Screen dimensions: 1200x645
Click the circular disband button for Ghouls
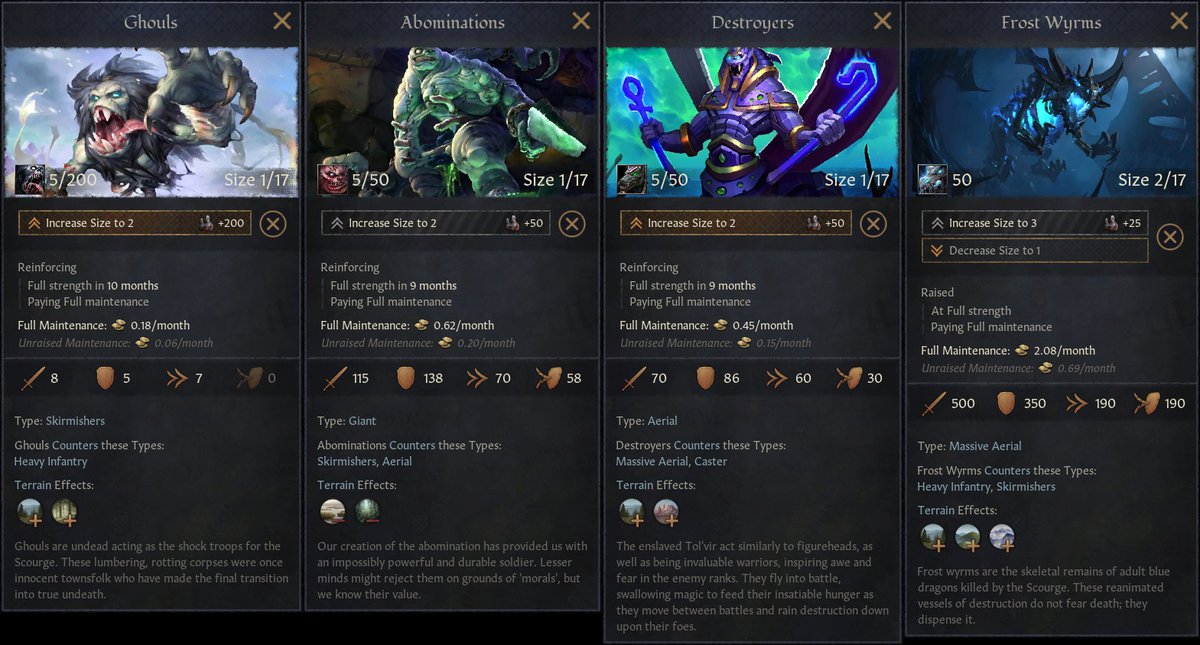coord(273,223)
